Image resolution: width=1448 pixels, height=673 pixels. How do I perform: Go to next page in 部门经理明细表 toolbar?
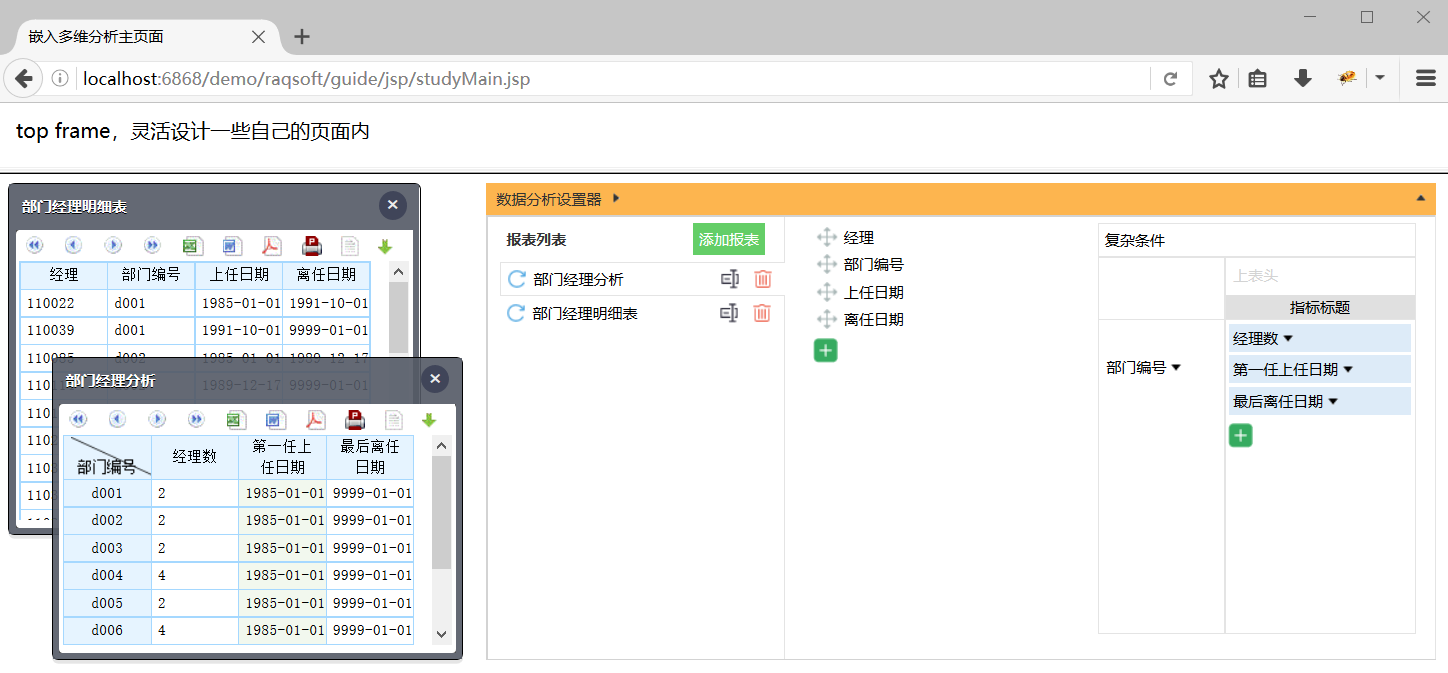tap(113, 245)
